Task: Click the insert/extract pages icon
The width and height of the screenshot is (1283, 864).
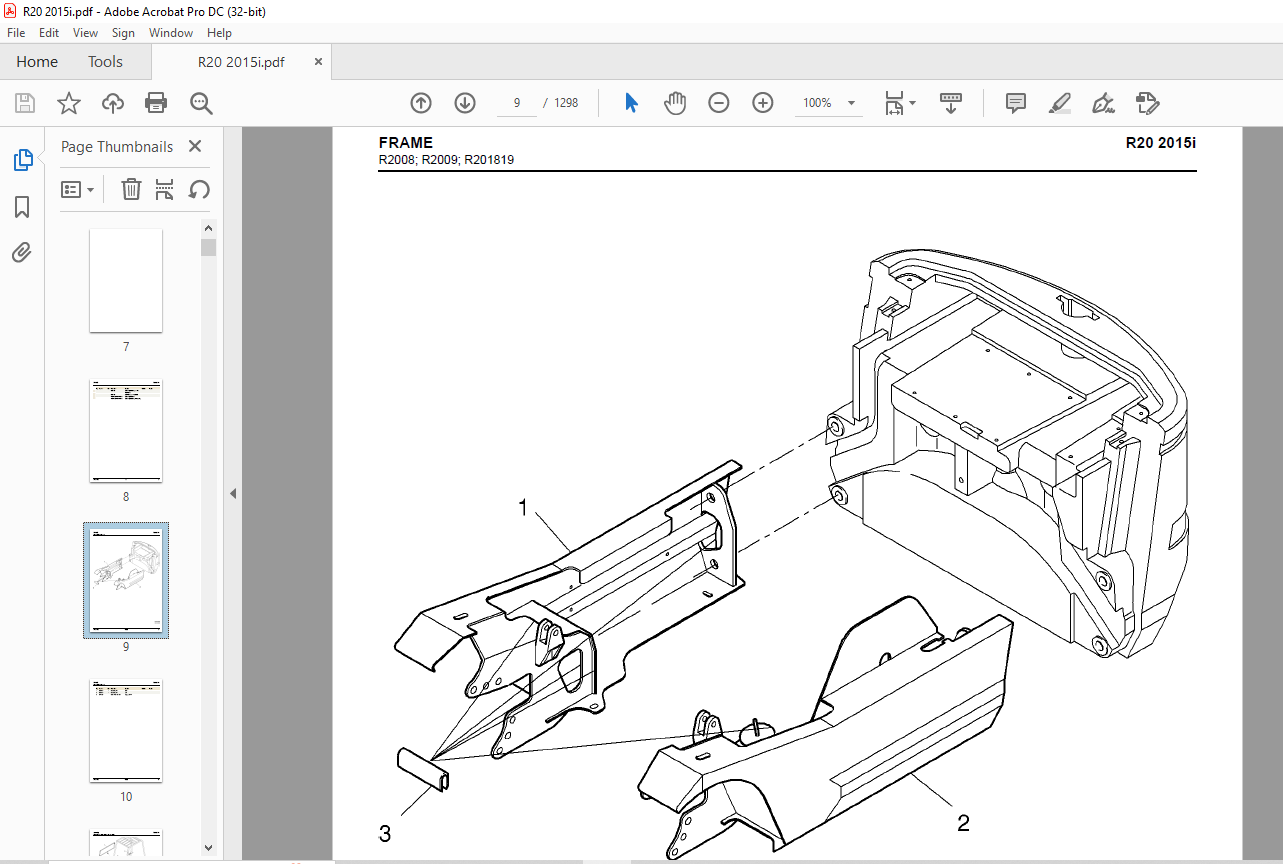Action: pos(165,189)
